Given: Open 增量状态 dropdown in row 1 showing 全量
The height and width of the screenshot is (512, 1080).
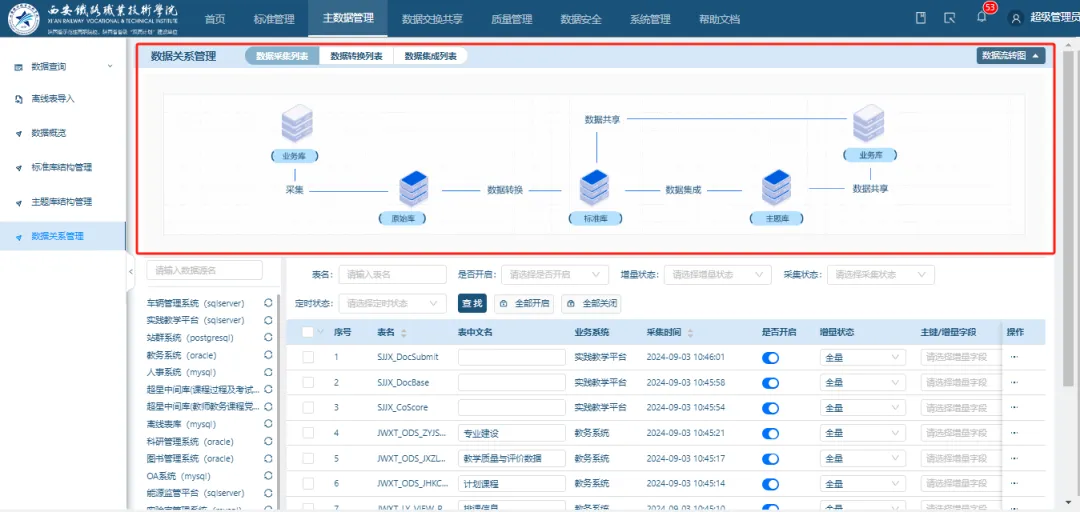Looking at the screenshot, I should pos(862,357).
